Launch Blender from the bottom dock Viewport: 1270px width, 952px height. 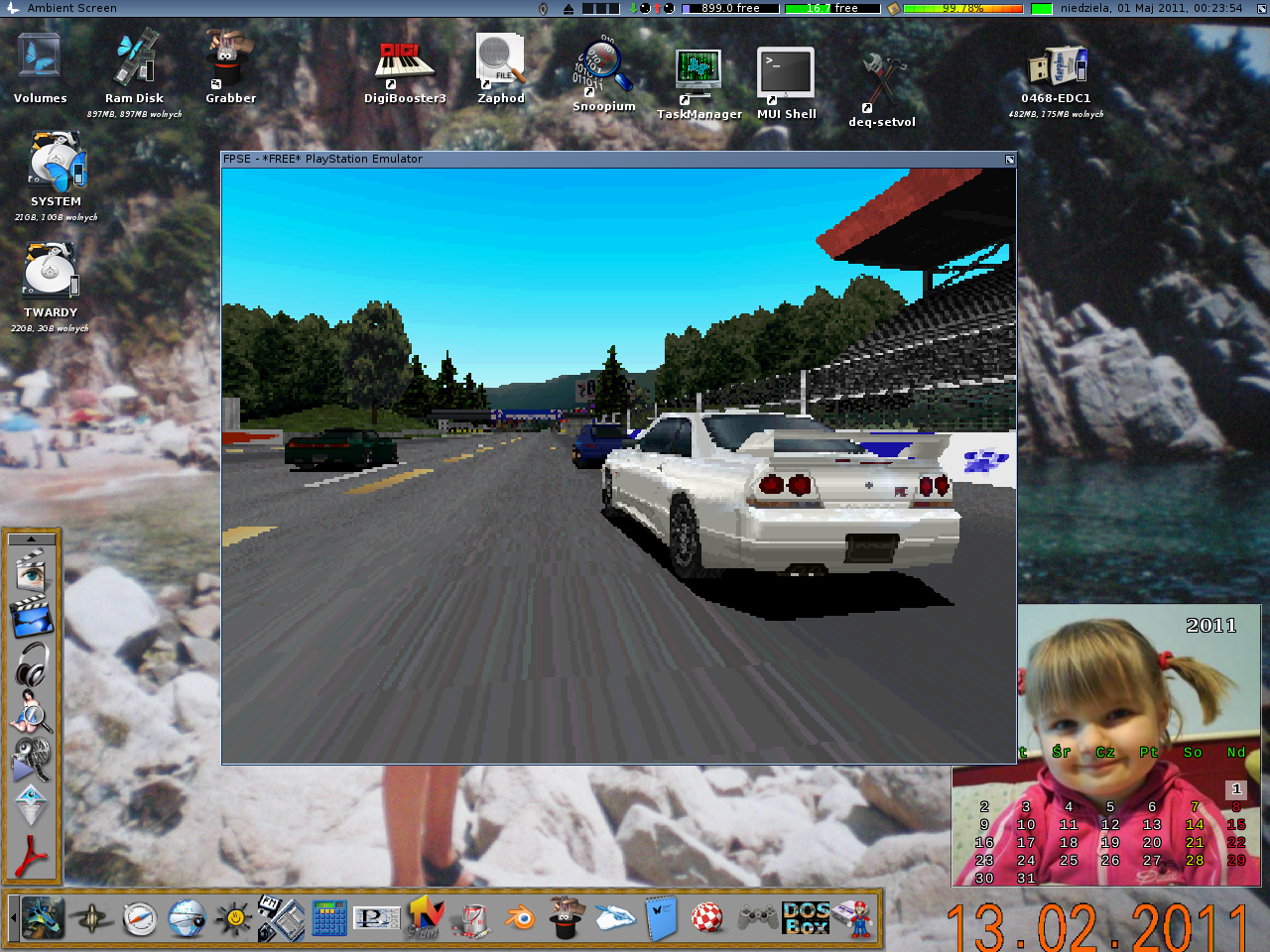pyautogui.click(x=520, y=919)
